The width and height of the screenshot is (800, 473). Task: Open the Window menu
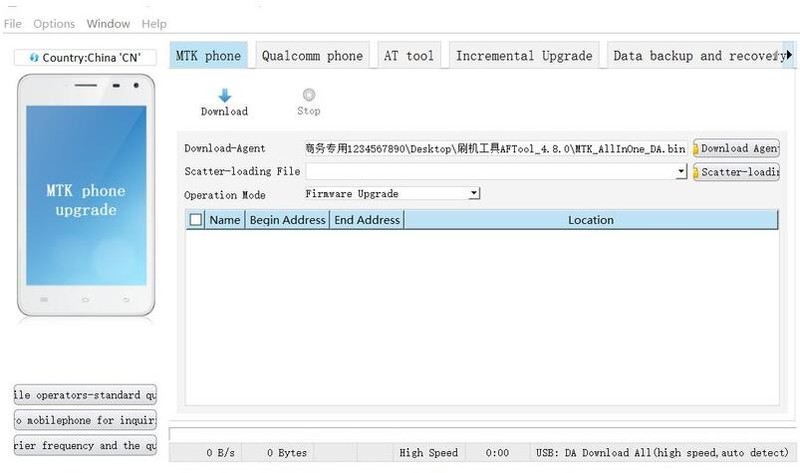pyautogui.click(x=108, y=24)
